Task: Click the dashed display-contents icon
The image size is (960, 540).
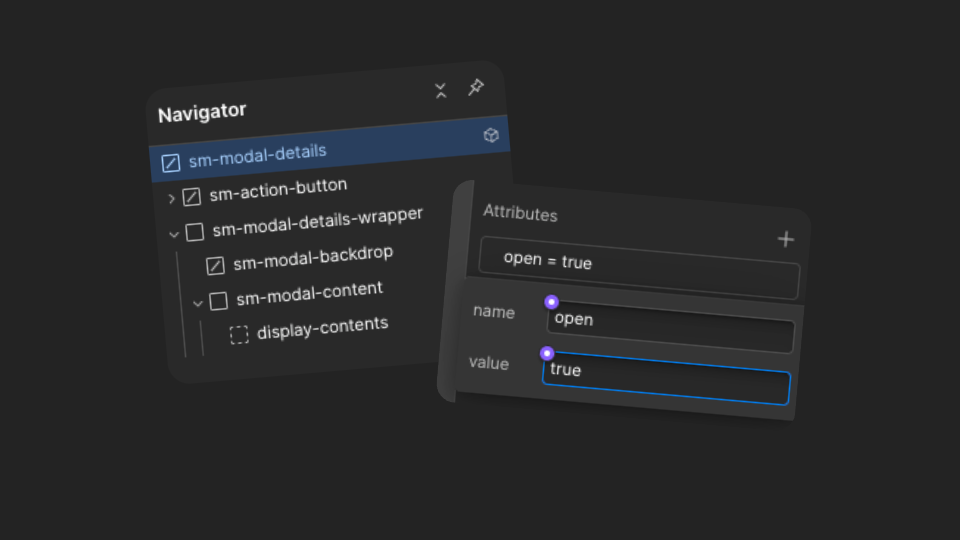Action: pos(239,334)
